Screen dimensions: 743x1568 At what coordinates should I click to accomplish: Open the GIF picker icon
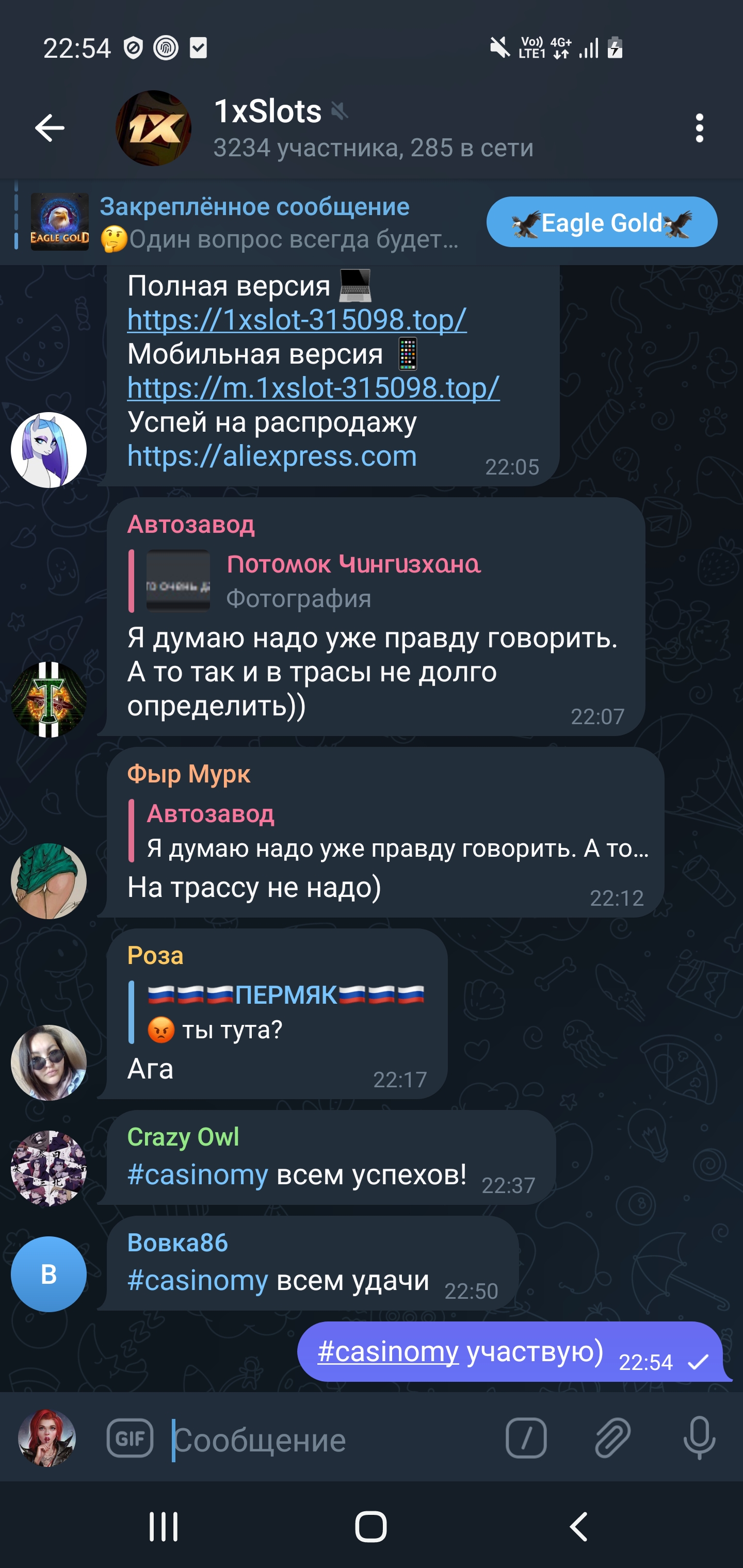(130, 1439)
